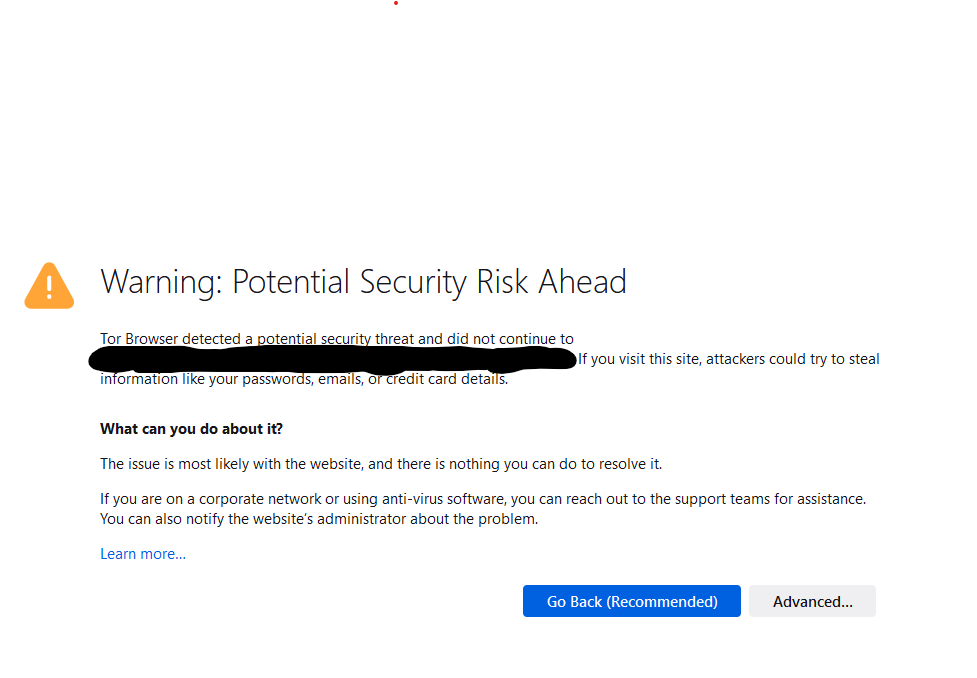Click the Warning: Potential Security Risk Ahead heading
The height and width of the screenshot is (678, 977).
point(363,282)
